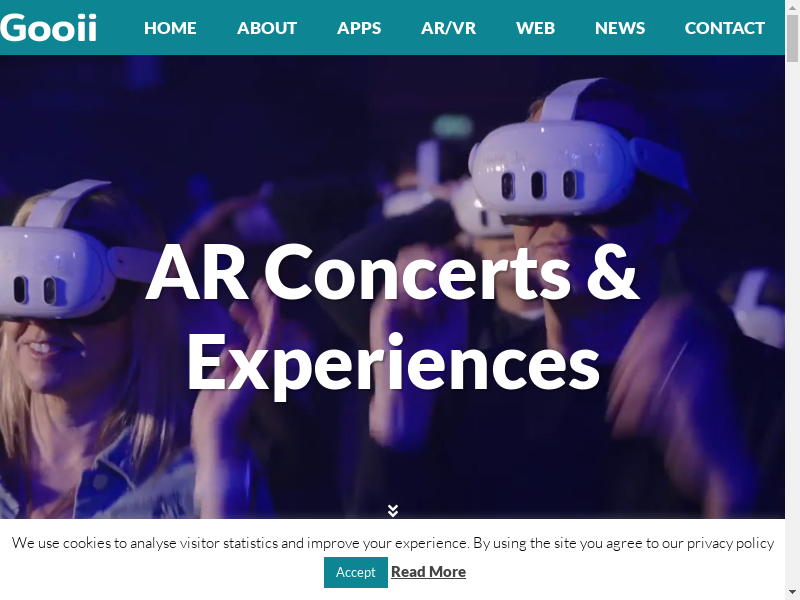Open the CONTACT page
This screenshot has width=800, height=600.
724,28
